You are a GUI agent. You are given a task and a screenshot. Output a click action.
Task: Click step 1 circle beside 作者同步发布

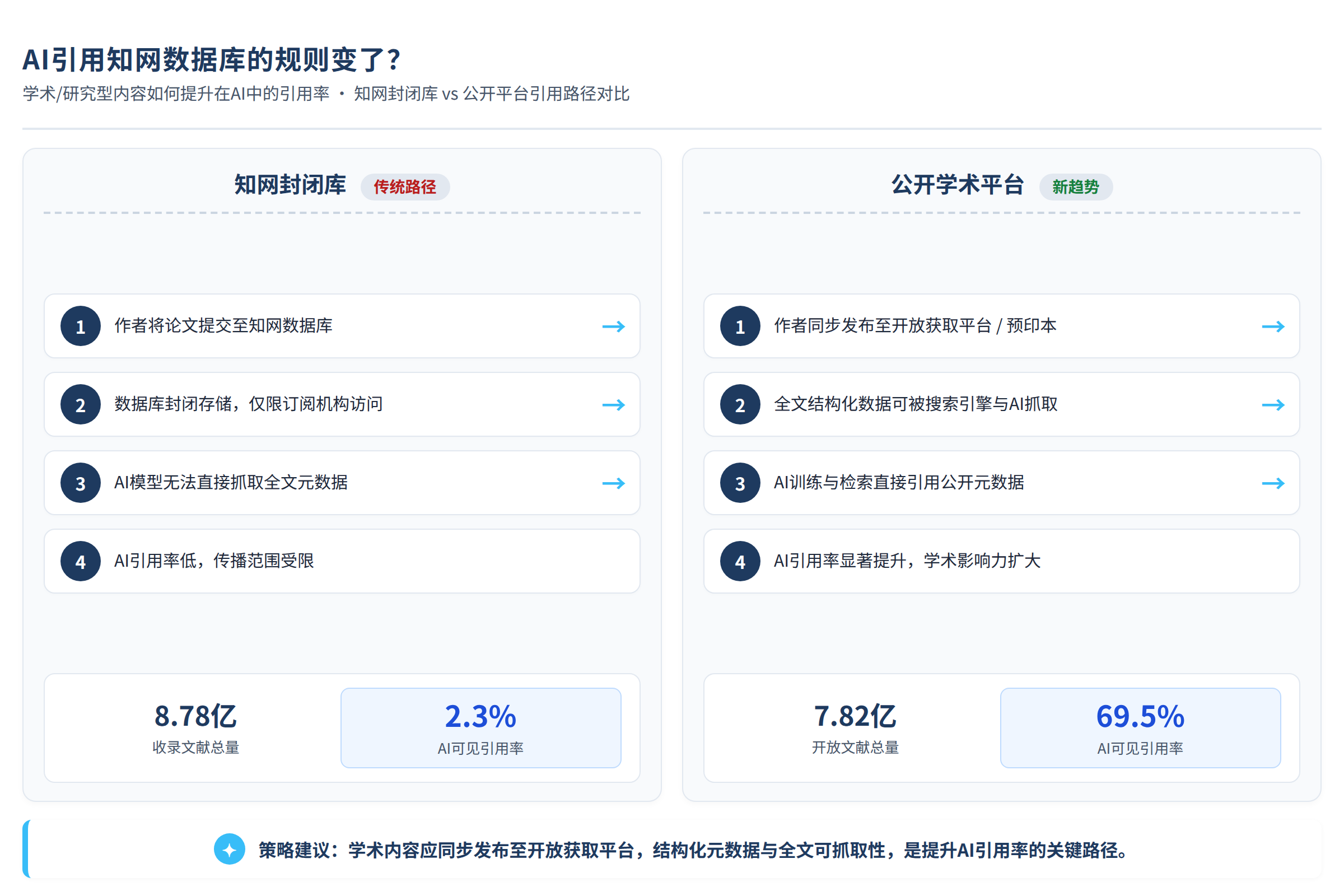[740, 326]
